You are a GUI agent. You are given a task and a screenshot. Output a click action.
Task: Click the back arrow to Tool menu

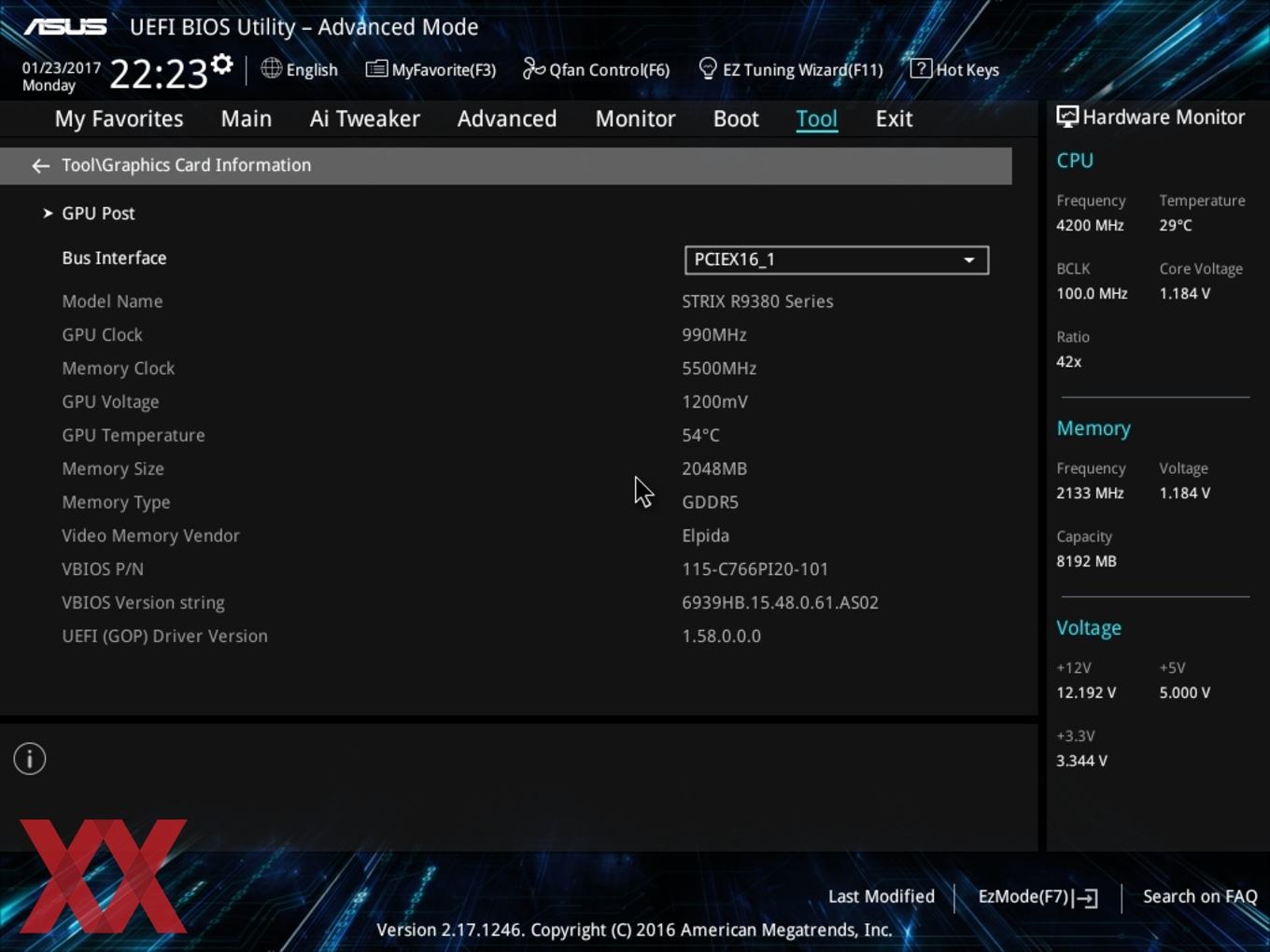(x=40, y=165)
